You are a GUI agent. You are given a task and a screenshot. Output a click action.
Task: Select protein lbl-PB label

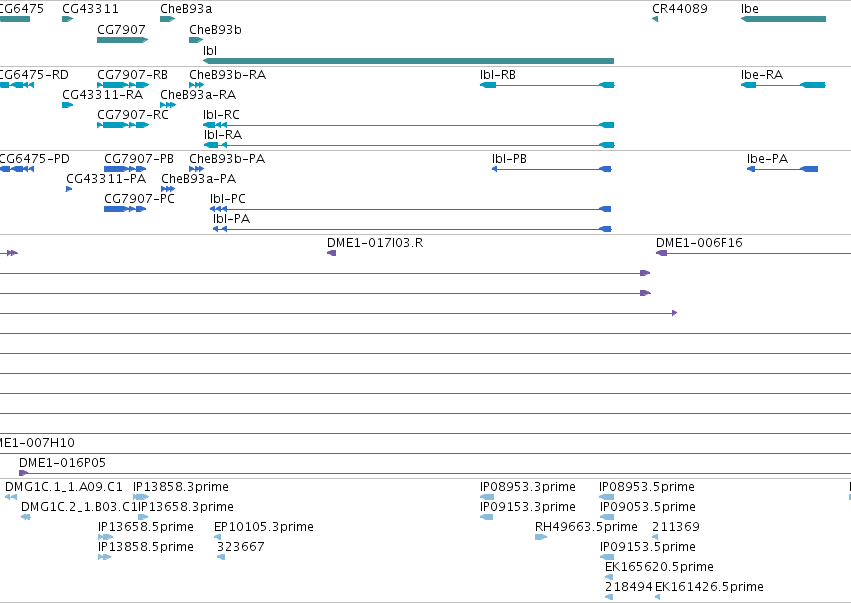tap(510, 159)
